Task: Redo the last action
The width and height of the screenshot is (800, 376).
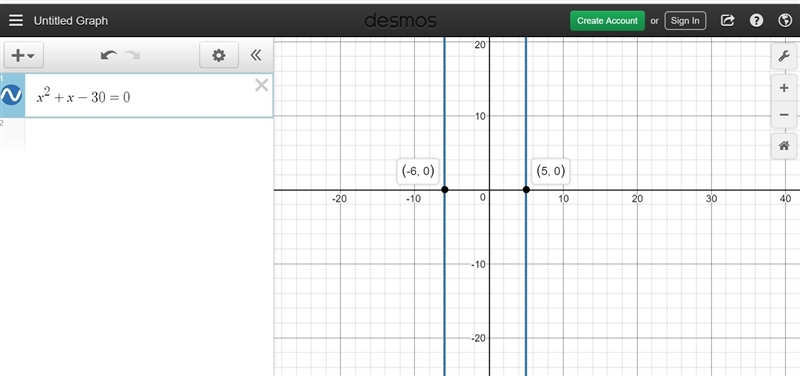Action: click(132, 55)
